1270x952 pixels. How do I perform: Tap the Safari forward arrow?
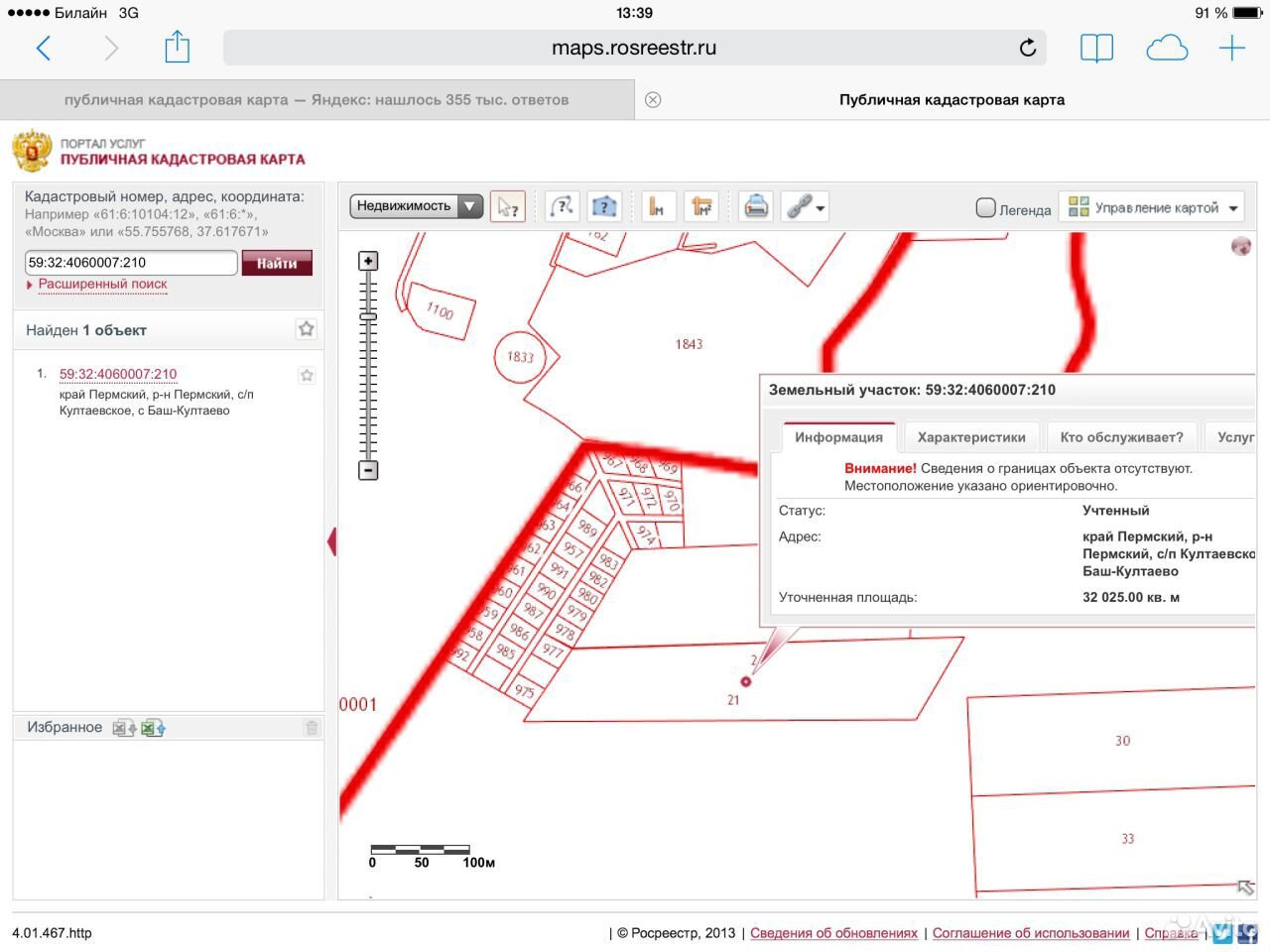pos(111,48)
